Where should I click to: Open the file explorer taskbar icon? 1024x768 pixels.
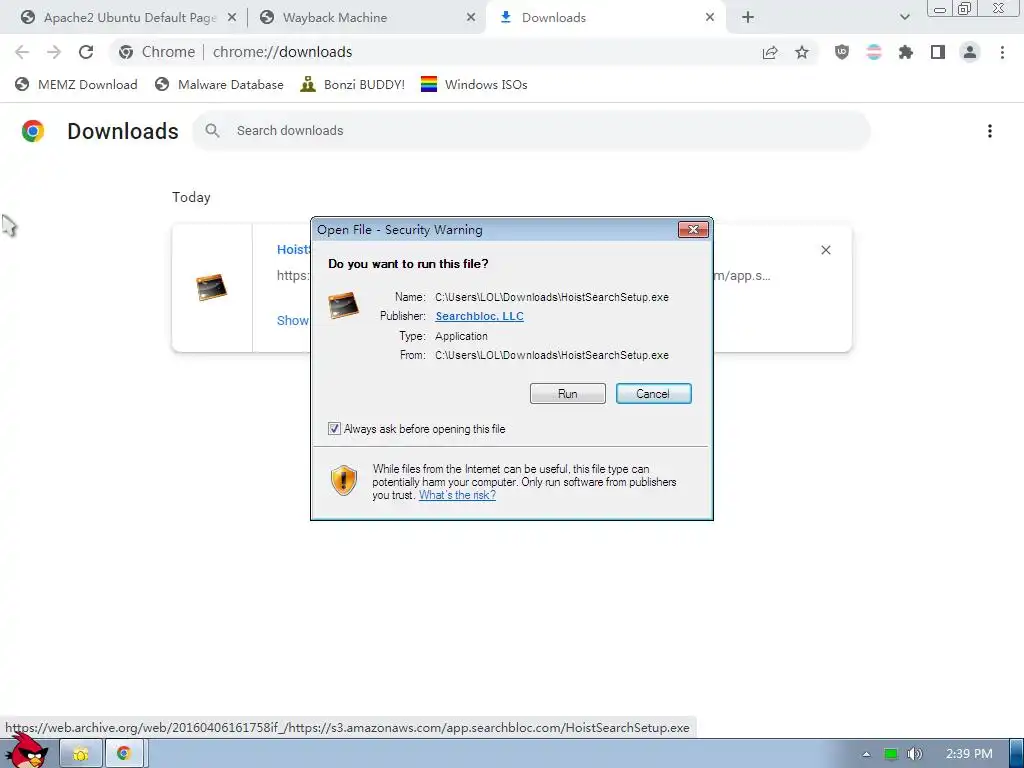81,754
